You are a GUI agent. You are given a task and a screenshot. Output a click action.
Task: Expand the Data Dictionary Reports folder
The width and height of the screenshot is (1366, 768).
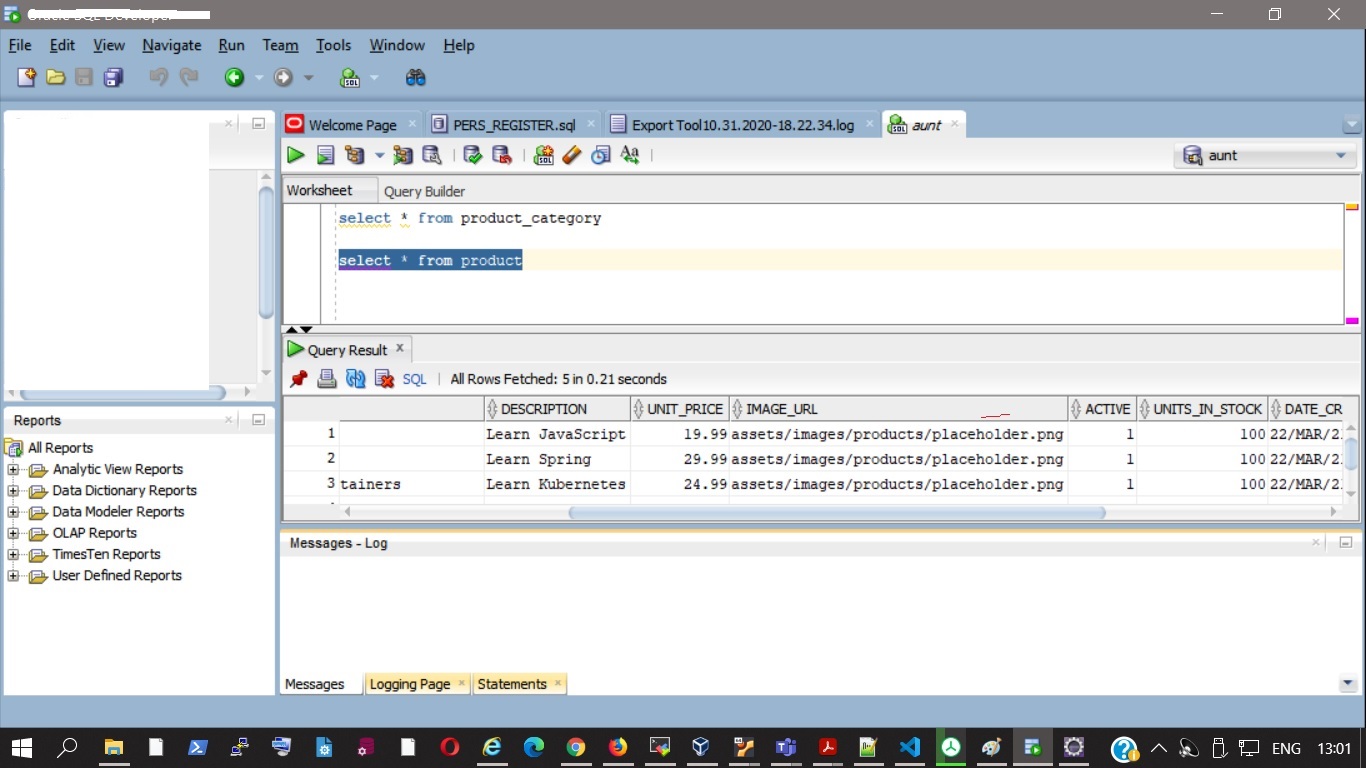tap(13, 491)
